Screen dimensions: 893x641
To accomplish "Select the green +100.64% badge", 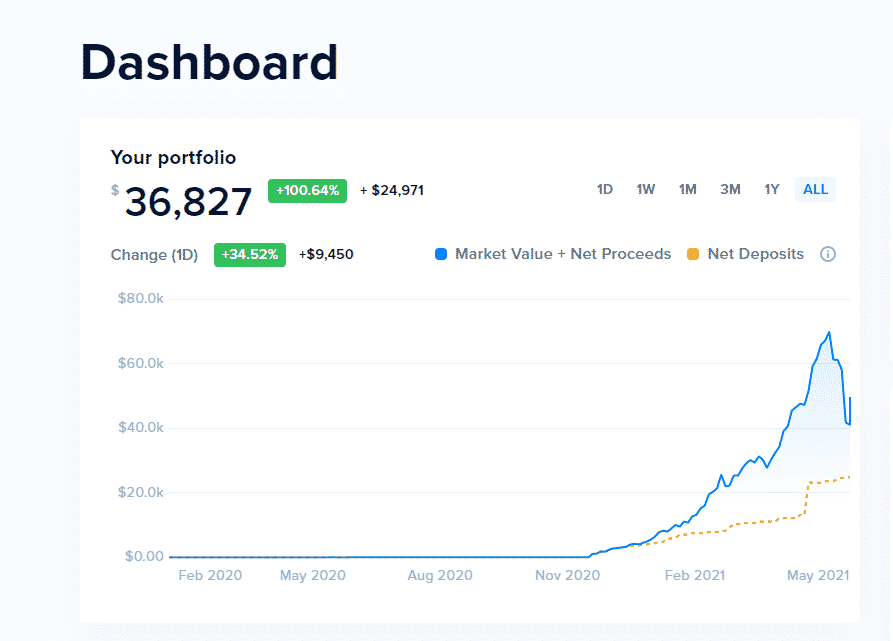I will 307,191.
